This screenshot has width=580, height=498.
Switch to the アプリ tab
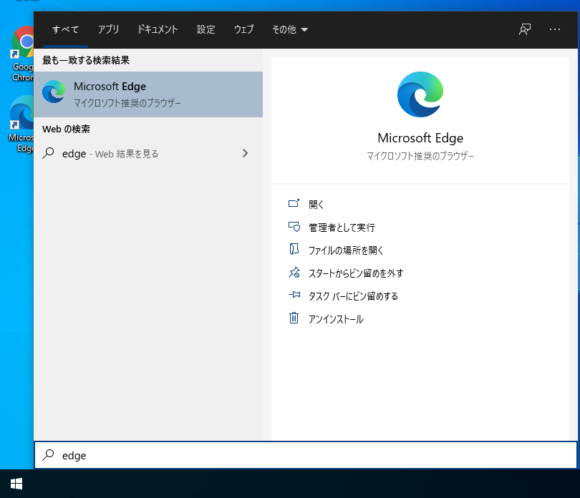coord(108,30)
